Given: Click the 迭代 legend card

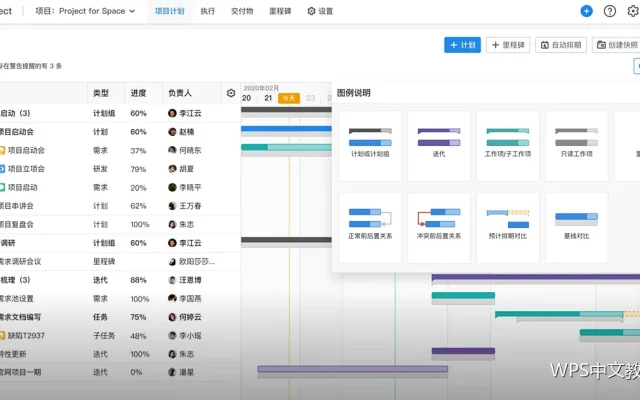Looking at the screenshot, I should click(439, 146).
